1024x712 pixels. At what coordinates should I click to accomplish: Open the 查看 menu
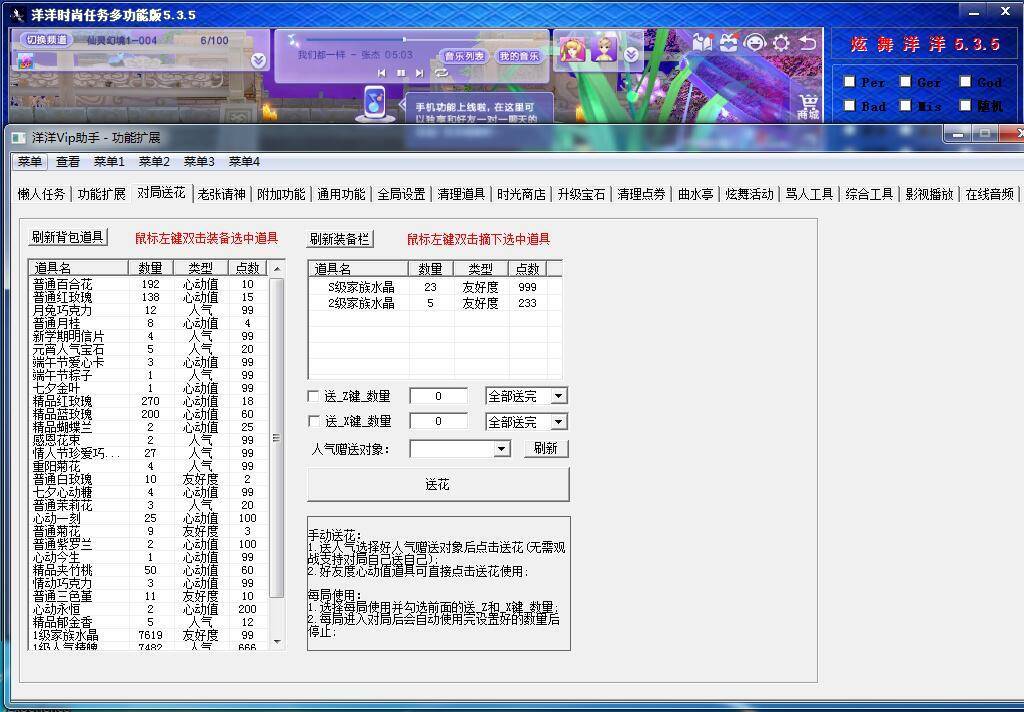[x=68, y=161]
